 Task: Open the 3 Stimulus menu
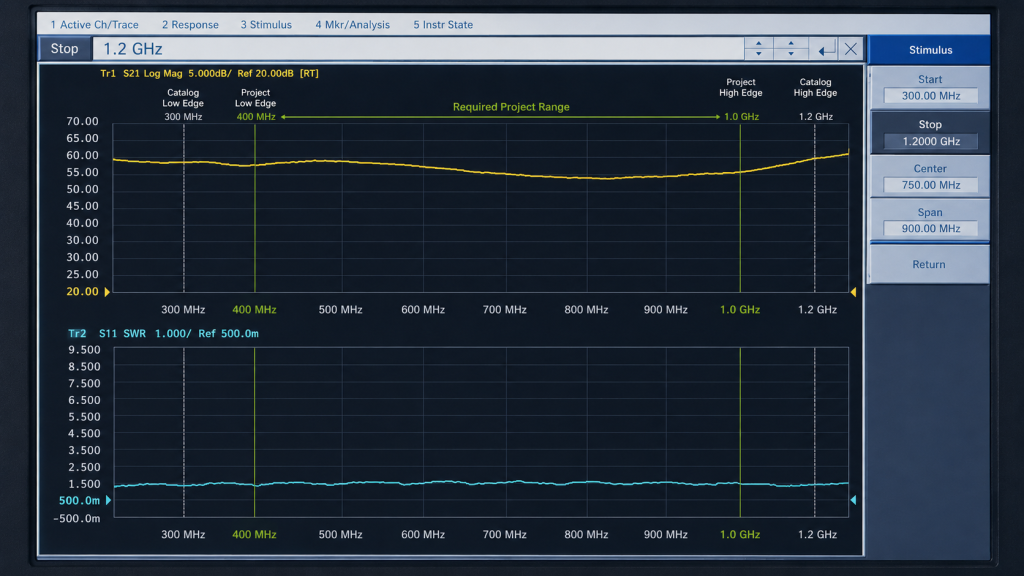(x=266, y=25)
